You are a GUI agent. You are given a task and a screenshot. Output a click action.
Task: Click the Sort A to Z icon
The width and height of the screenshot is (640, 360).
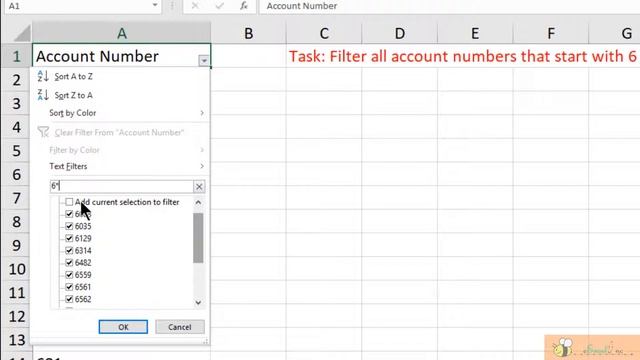[x=43, y=76]
